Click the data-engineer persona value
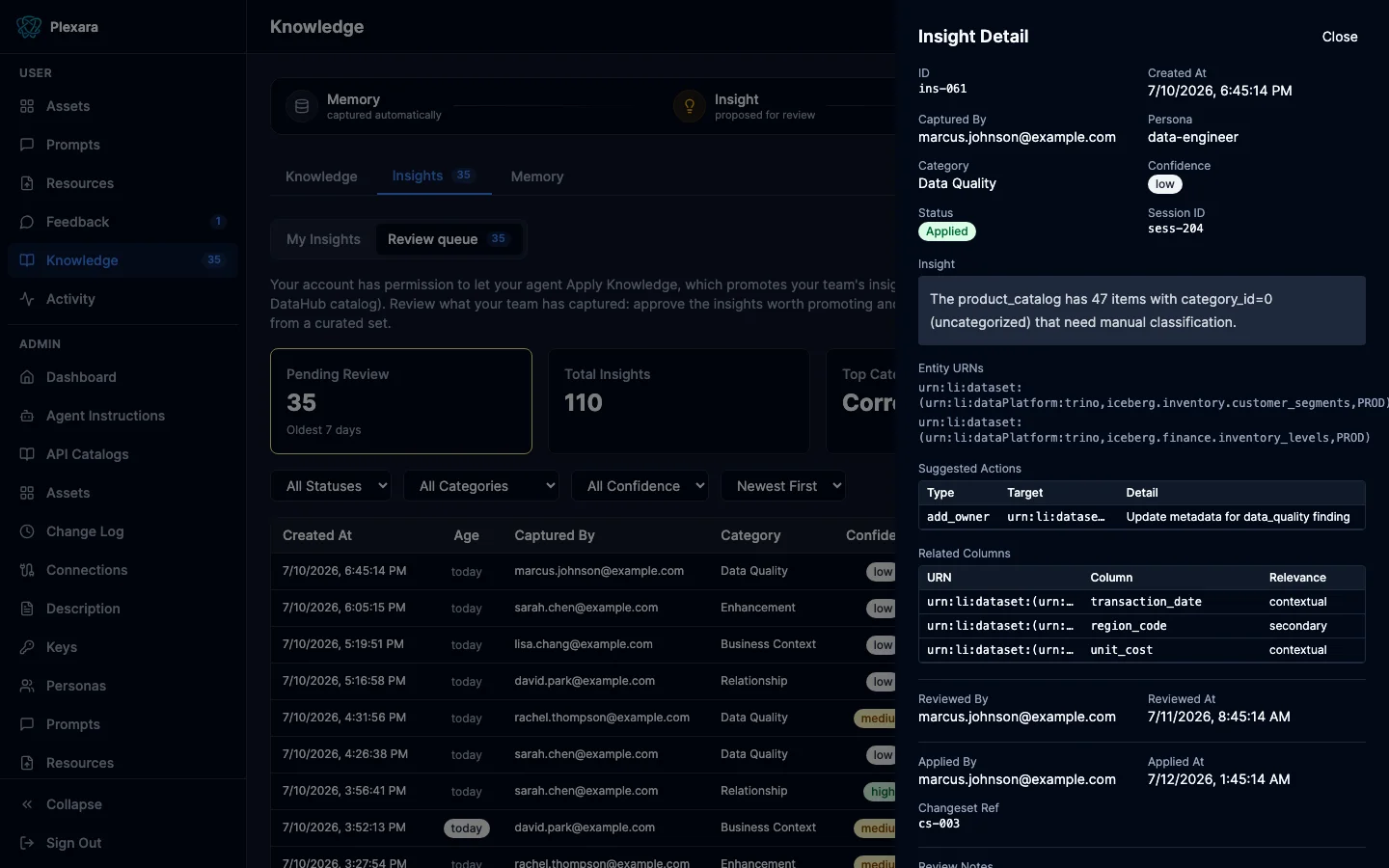1389x868 pixels. (1193, 137)
